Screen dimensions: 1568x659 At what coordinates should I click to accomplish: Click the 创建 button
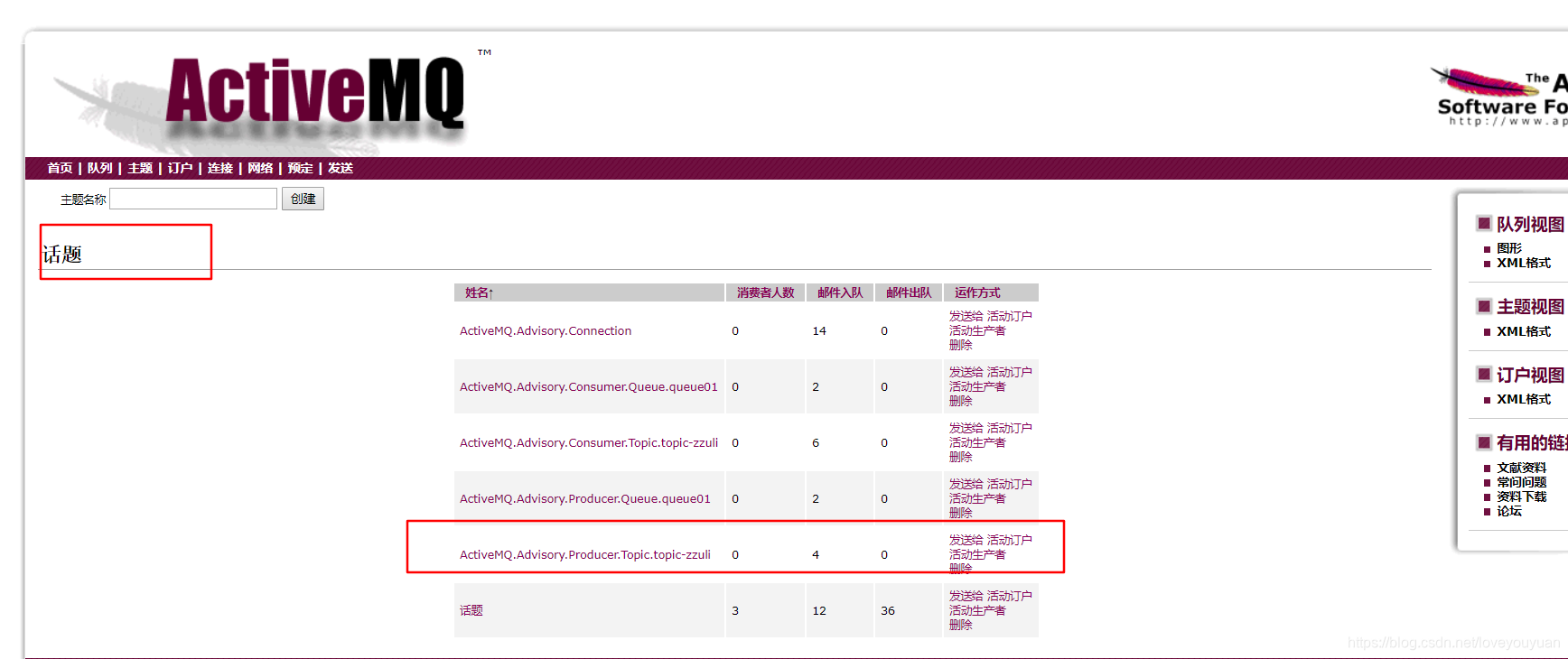[x=303, y=199]
